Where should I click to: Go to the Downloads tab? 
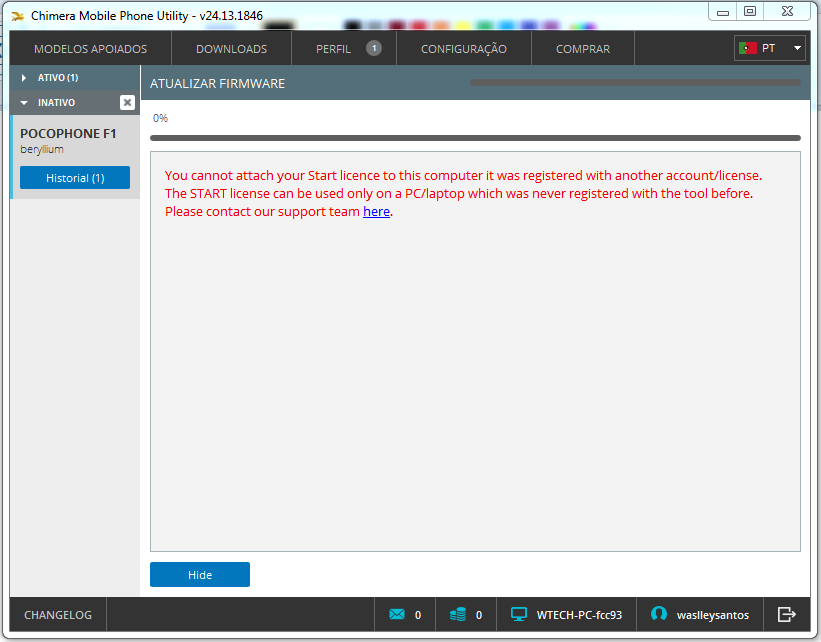(231, 49)
